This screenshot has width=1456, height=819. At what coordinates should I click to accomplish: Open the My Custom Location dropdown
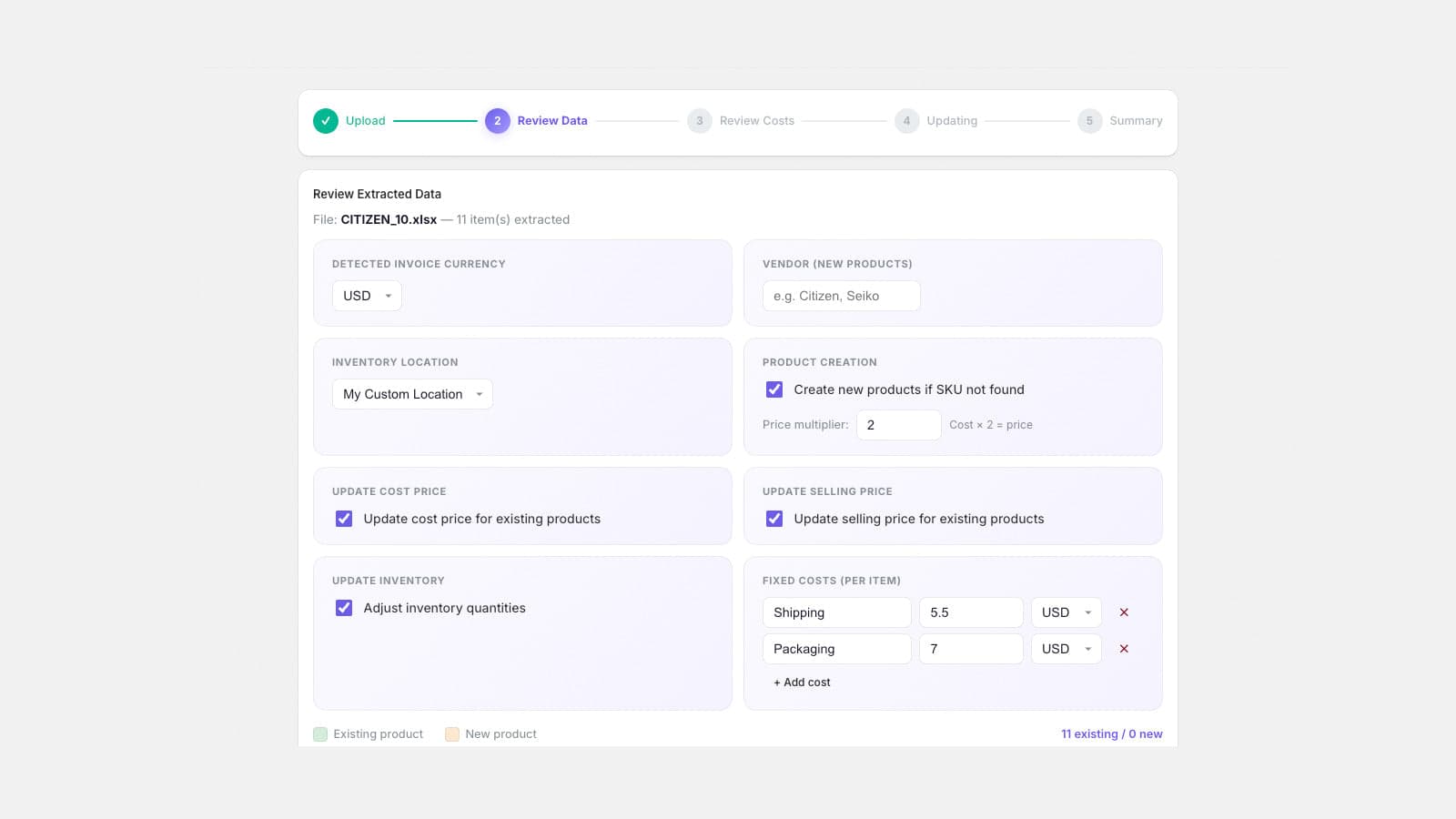[412, 394]
